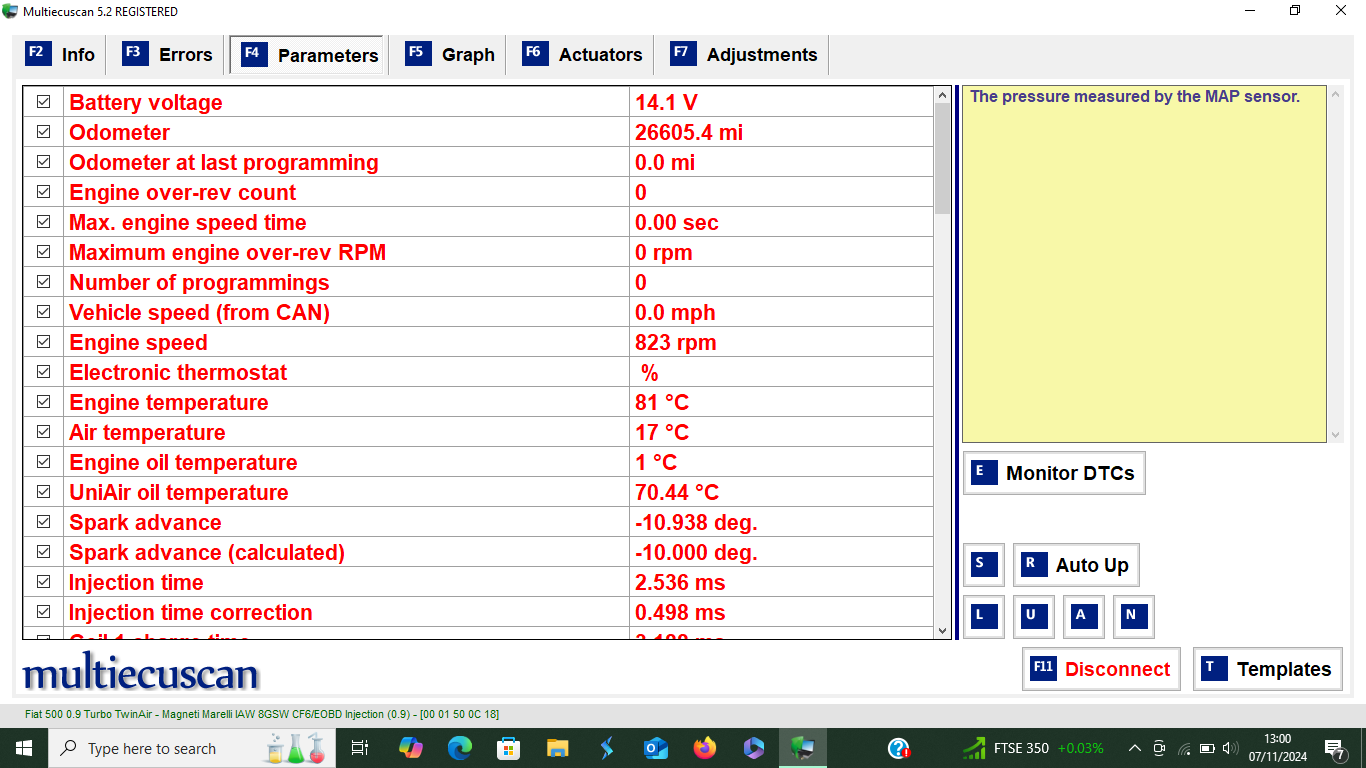This screenshot has height=768, width=1366.
Task: Open Microsoft Edge from the taskbar
Action: pyautogui.click(x=460, y=748)
